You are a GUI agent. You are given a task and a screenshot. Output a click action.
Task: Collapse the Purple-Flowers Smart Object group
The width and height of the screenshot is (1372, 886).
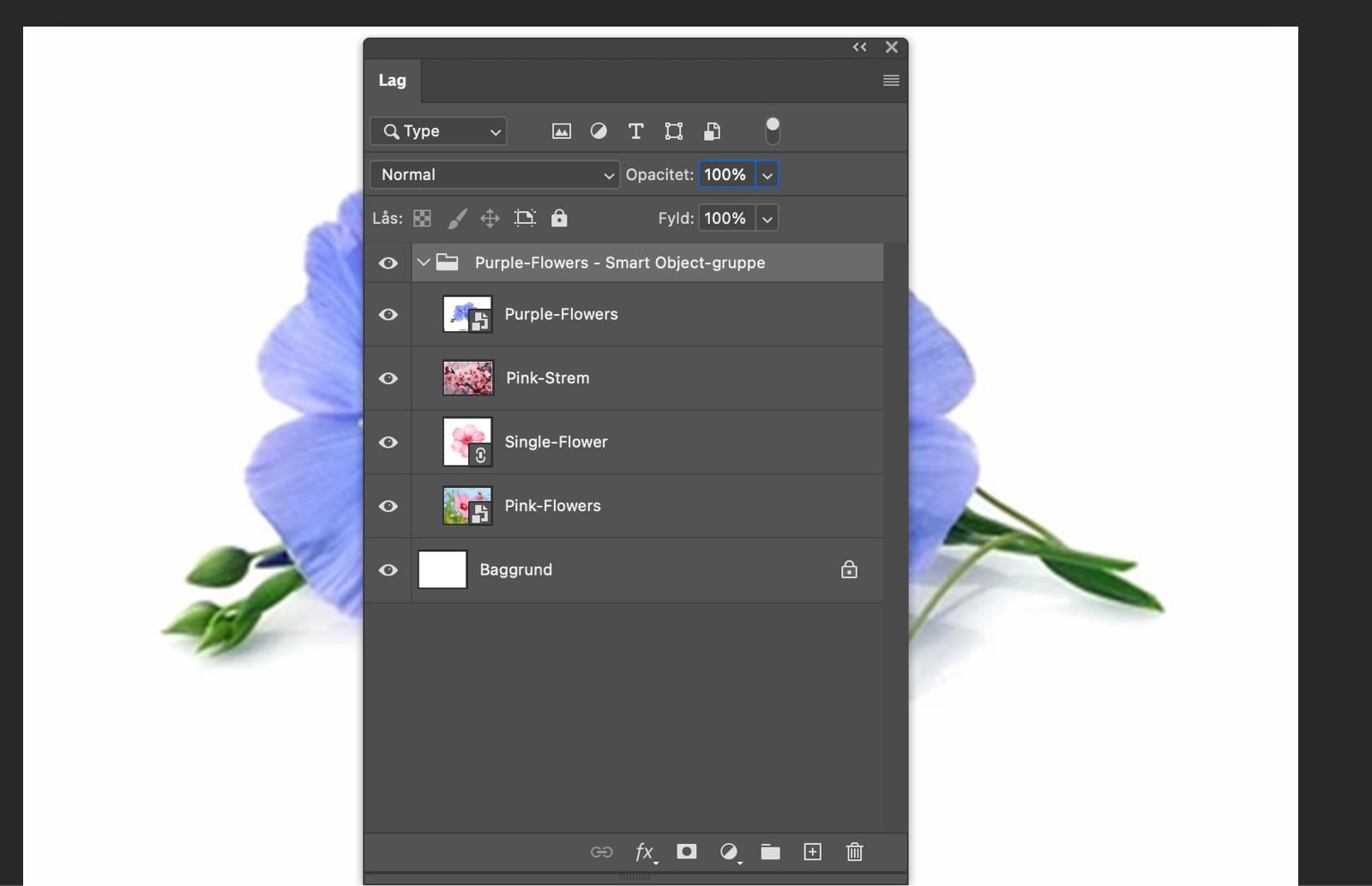pos(424,262)
